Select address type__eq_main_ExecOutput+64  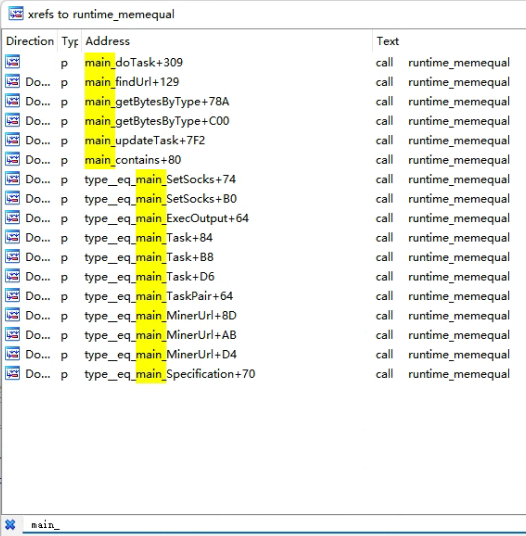[x=167, y=218]
